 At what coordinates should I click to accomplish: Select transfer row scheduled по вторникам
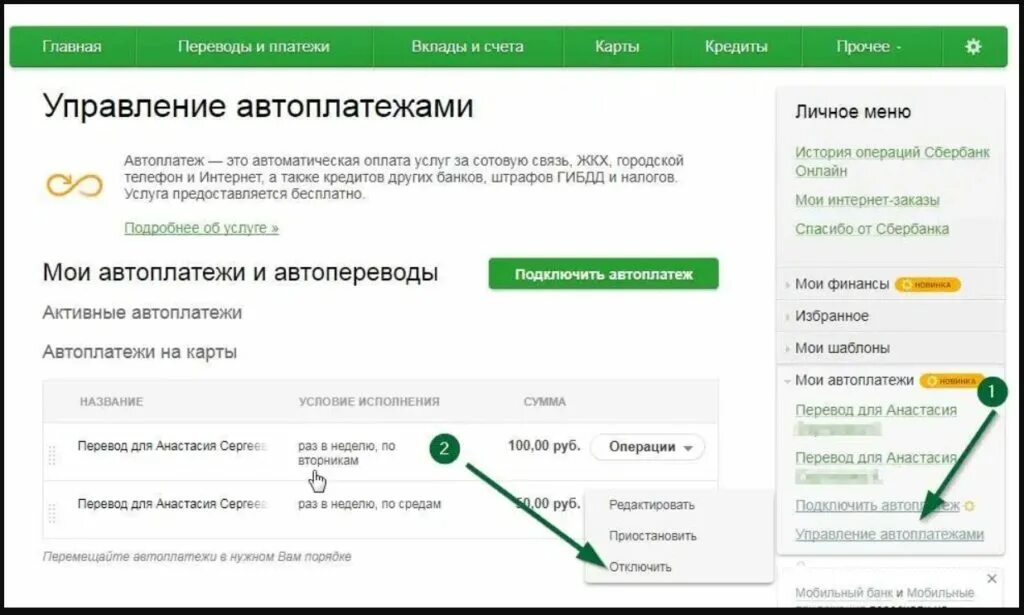coord(381,452)
